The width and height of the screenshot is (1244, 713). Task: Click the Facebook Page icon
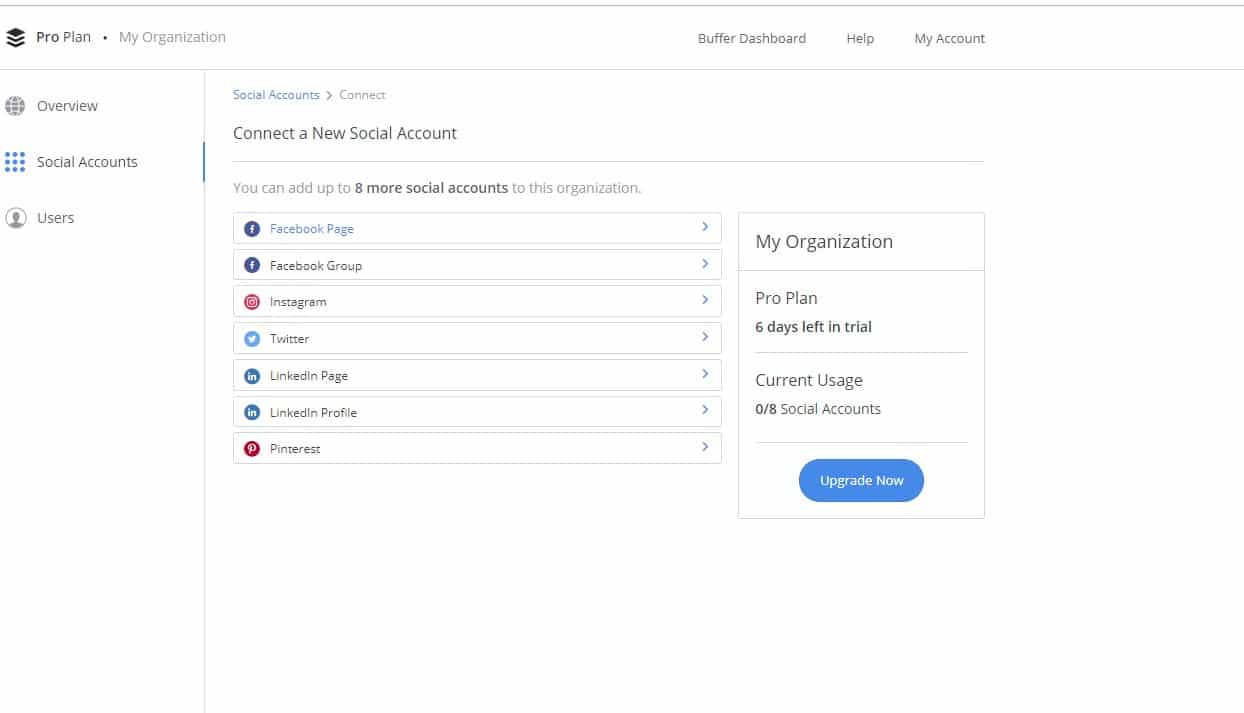tap(252, 229)
